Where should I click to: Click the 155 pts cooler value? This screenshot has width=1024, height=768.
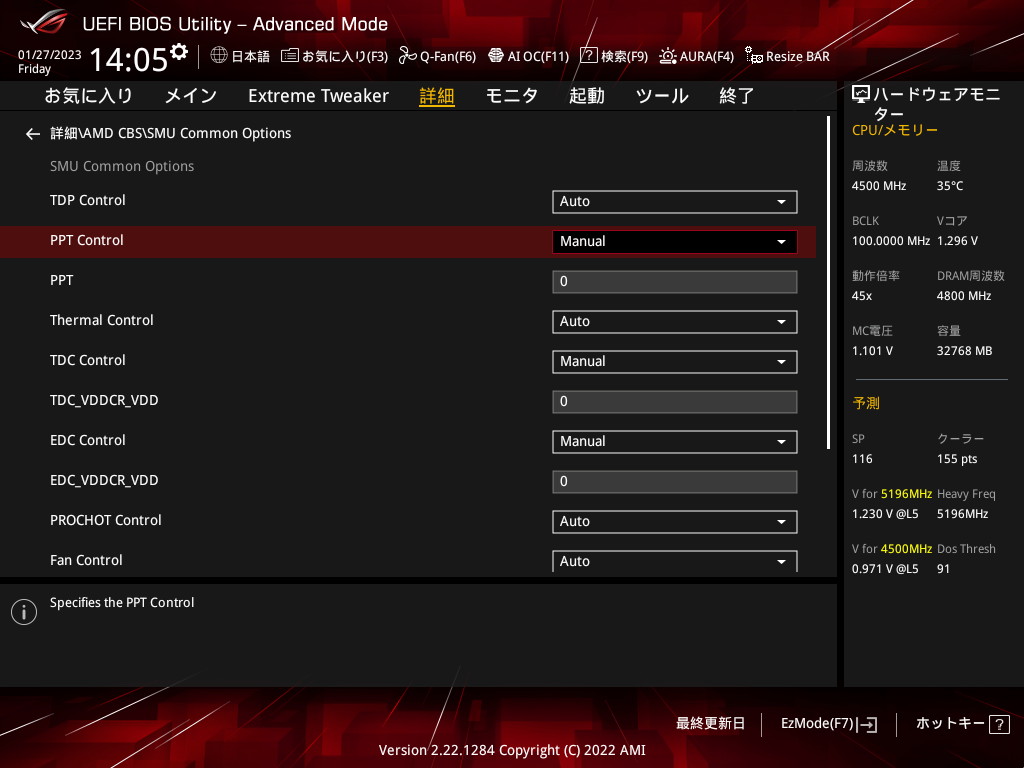957,459
